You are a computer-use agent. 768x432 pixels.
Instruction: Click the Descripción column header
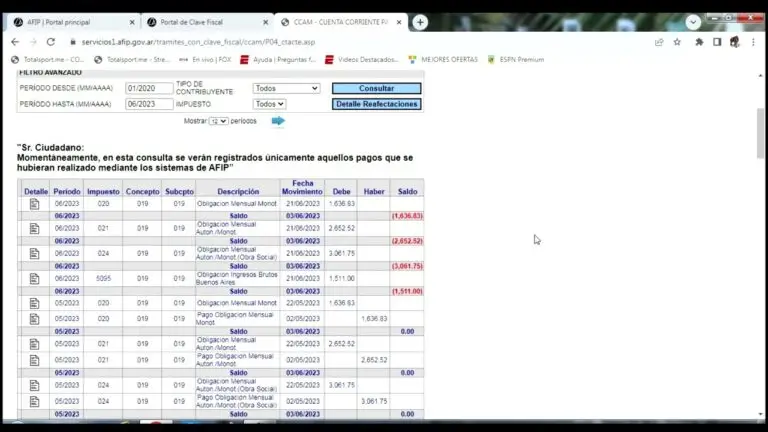tap(238, 192)
